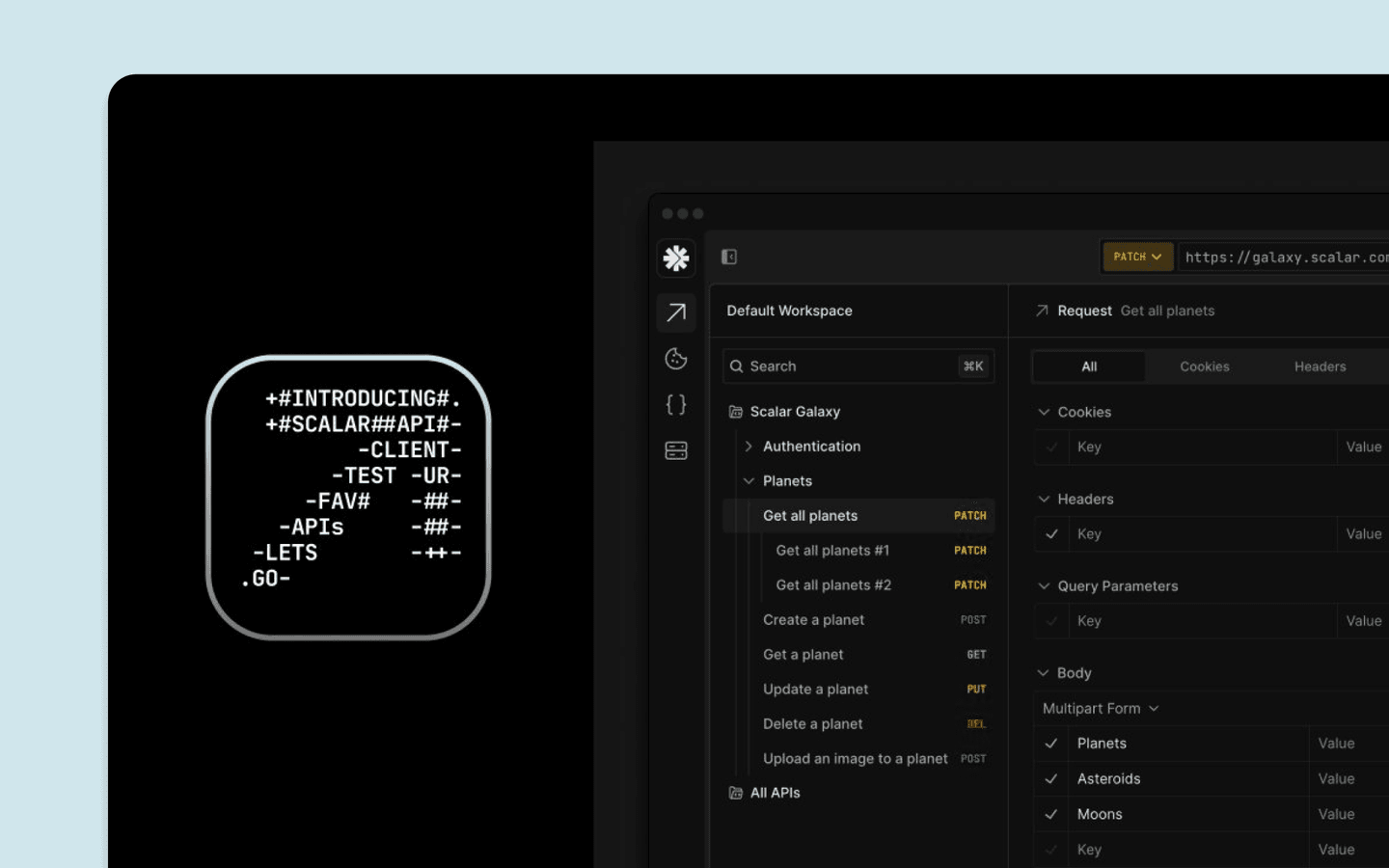Click the Cookies Key input field
The image size is (1389, 868).
tap(1203, 447)
